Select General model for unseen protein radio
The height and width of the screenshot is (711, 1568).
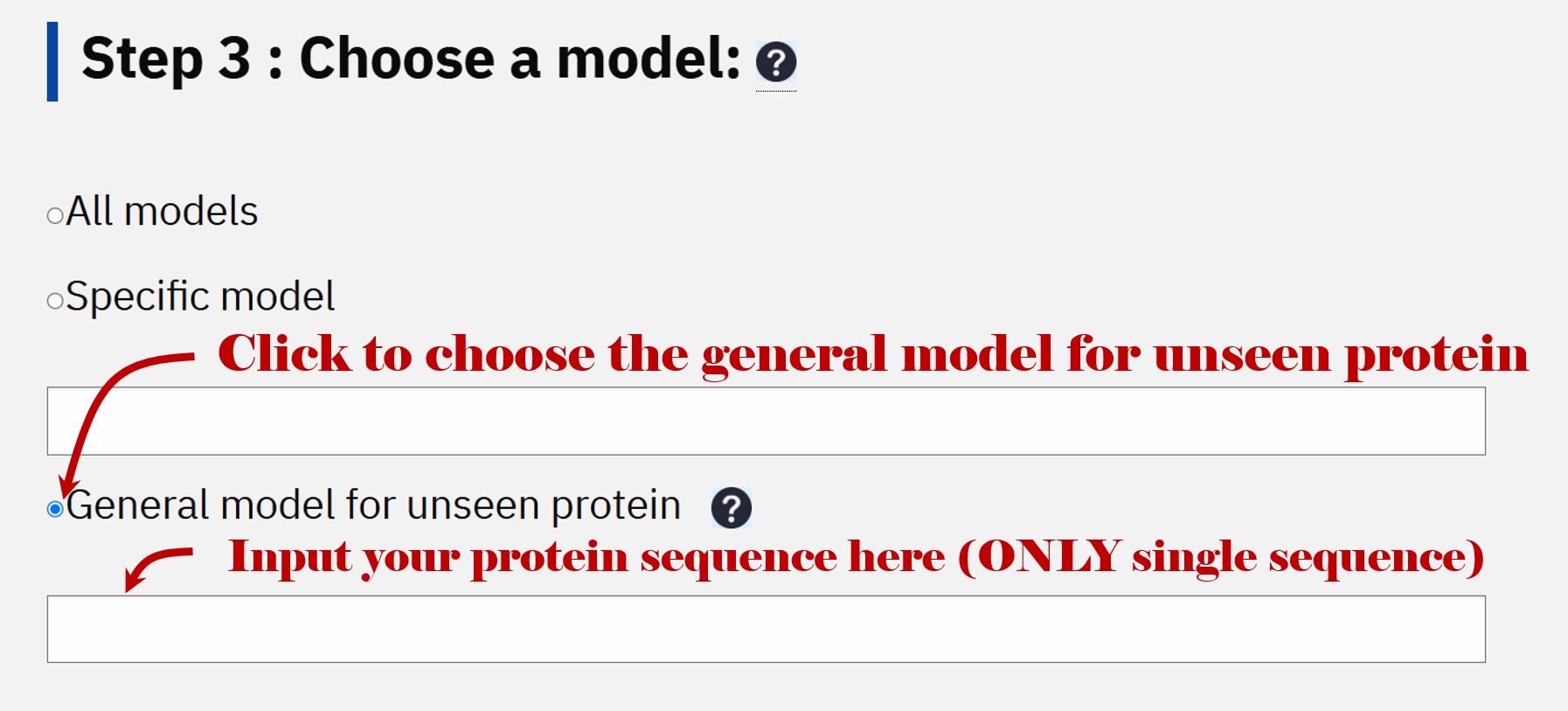tap(55, 509)
